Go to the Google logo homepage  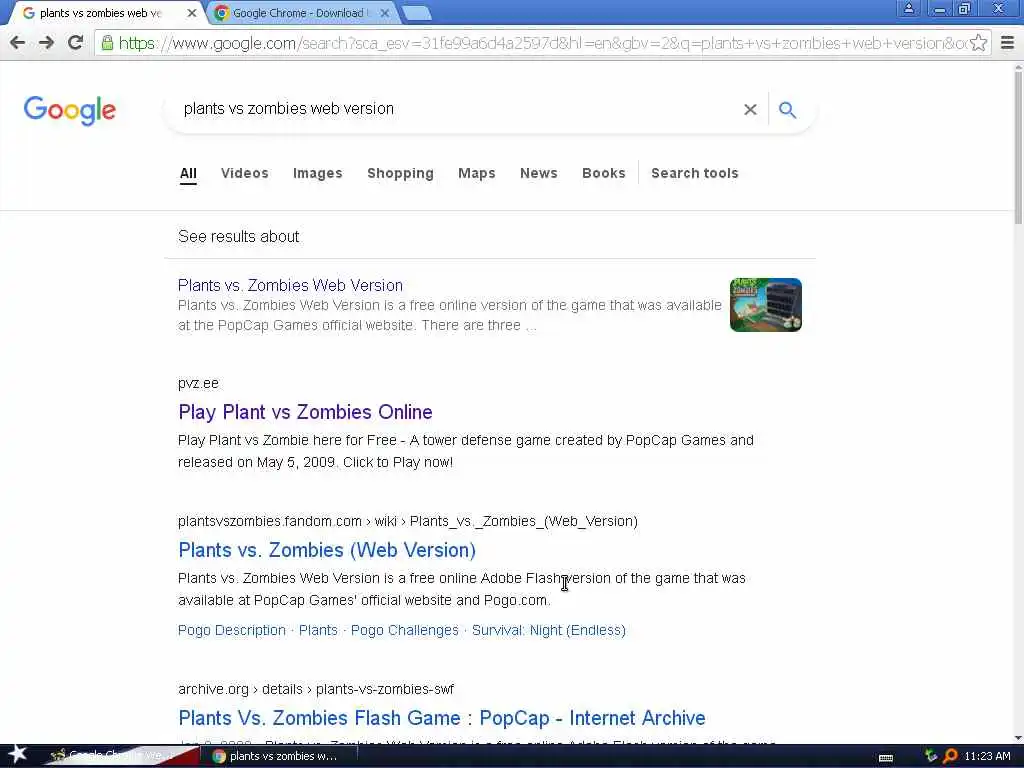coord(70,110)
